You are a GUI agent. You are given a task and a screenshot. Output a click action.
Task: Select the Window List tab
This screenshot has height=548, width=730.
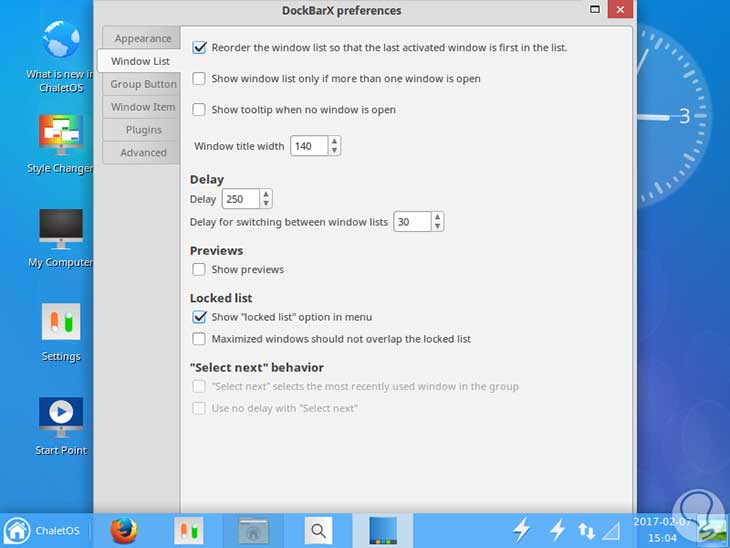coord(140,61)
